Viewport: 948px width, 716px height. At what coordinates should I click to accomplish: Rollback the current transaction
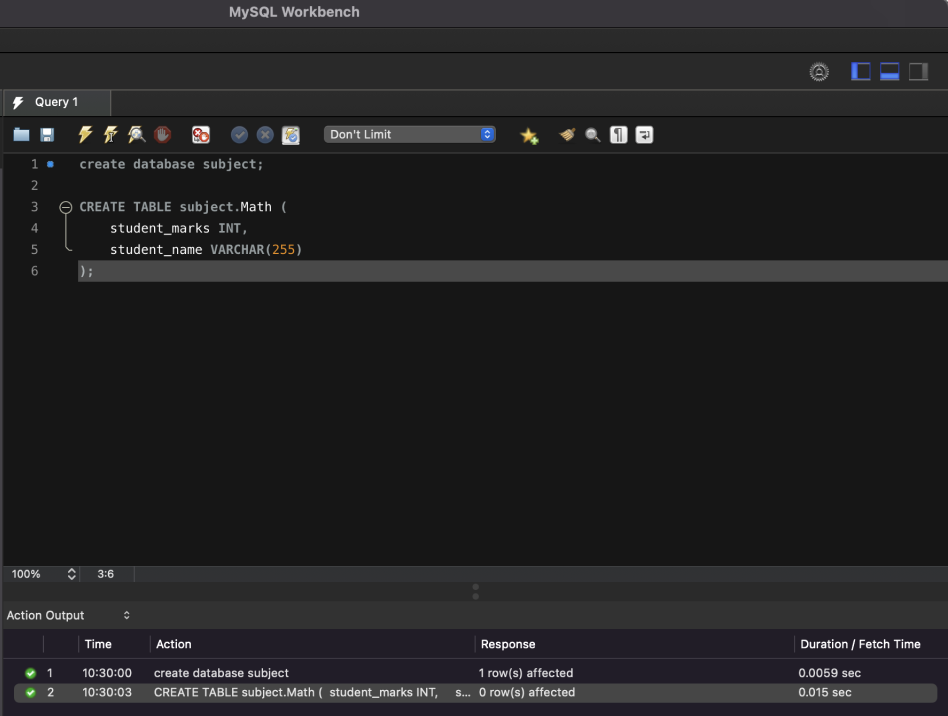[264, 134]
